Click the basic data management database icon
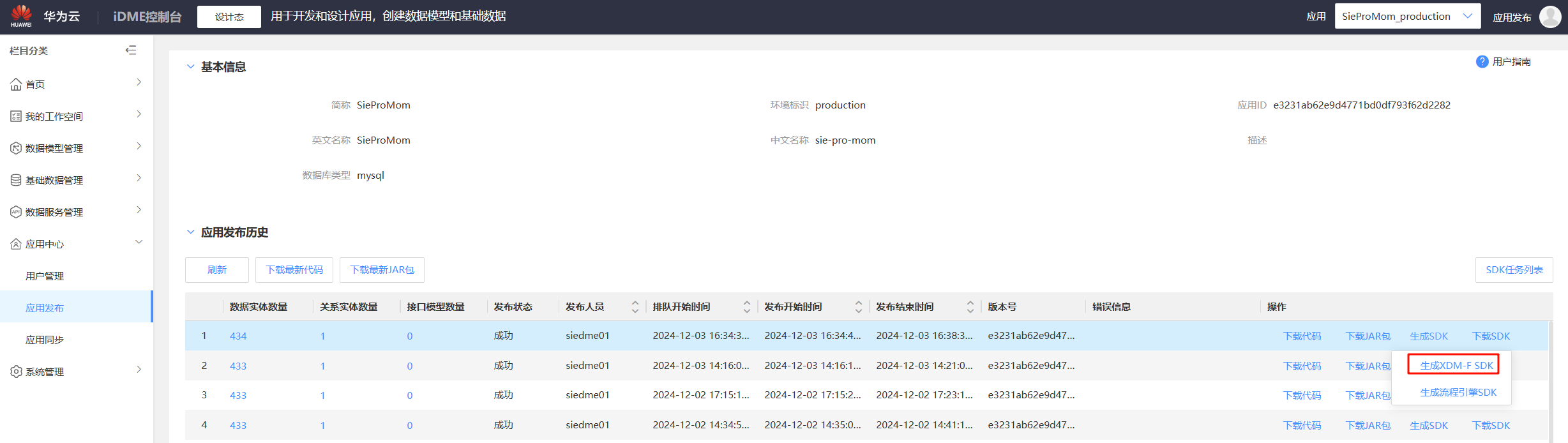1568x443 pixels. coord(16,180)
